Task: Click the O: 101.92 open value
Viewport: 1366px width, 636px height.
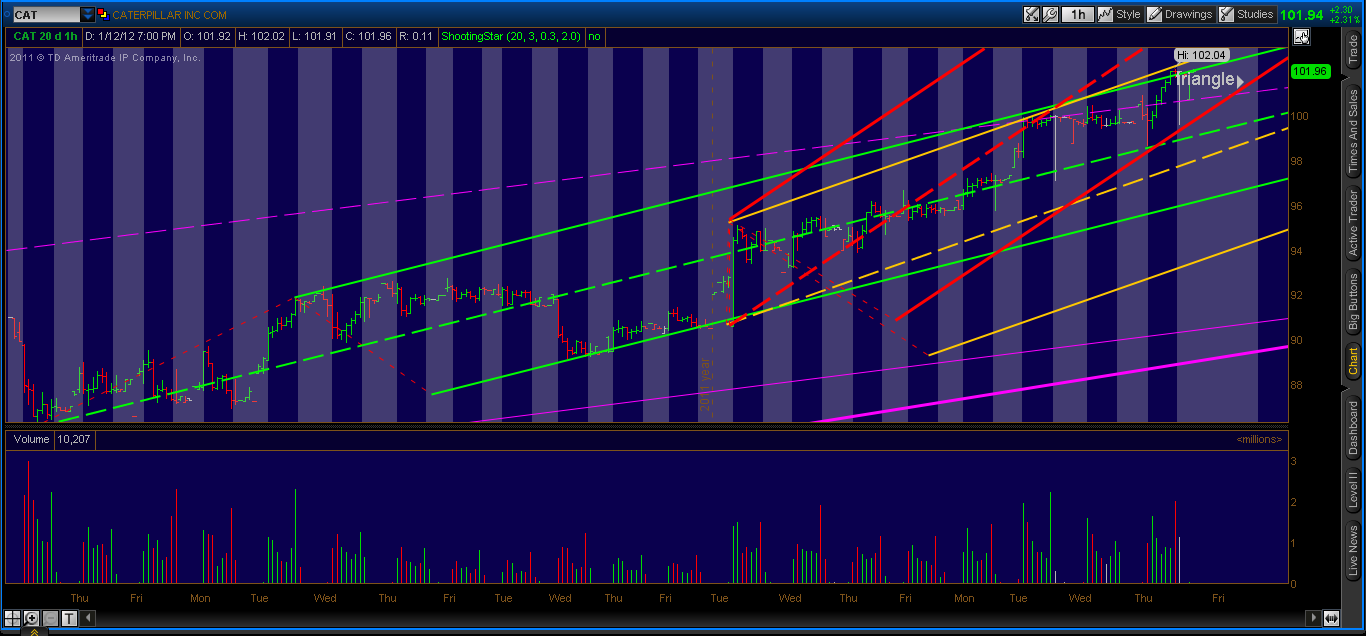Action: coord(208,36)
